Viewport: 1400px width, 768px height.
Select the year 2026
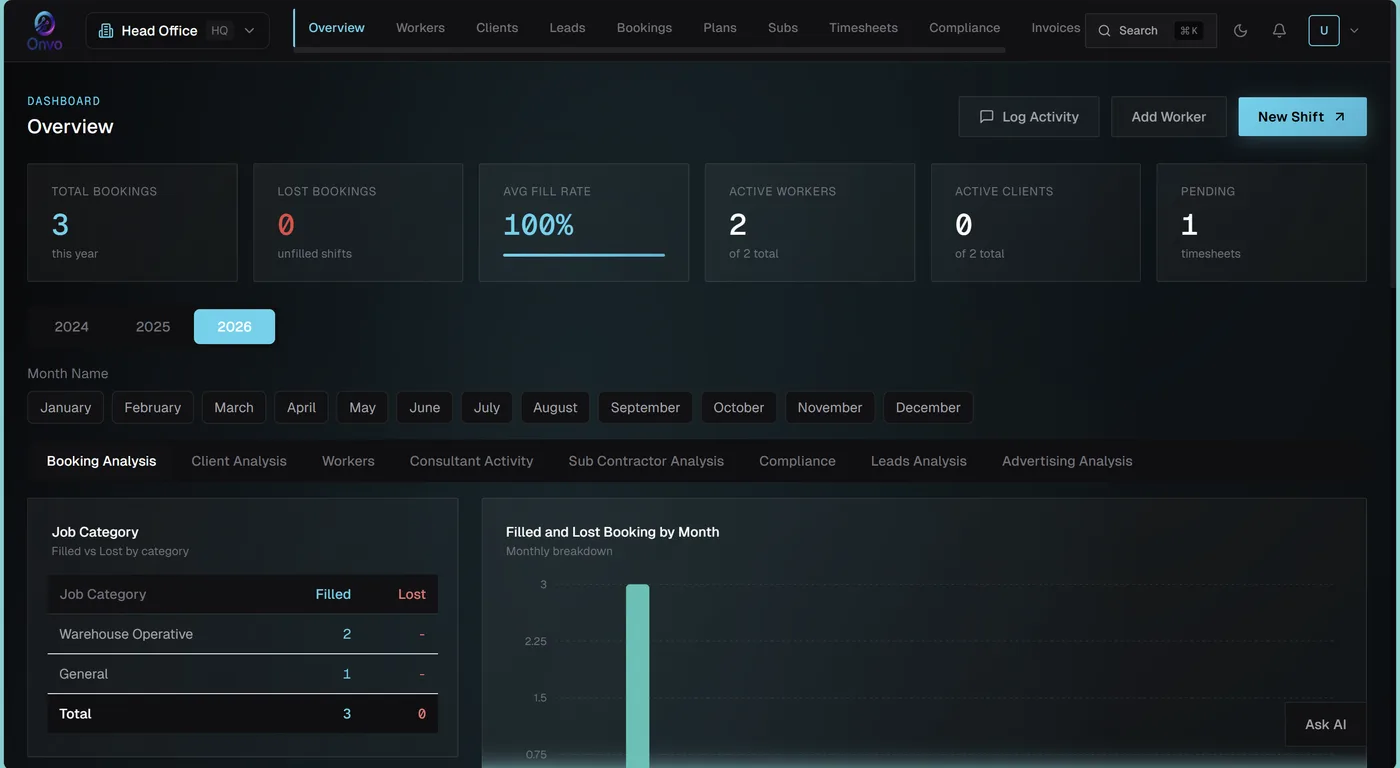[x=234, y=327]
